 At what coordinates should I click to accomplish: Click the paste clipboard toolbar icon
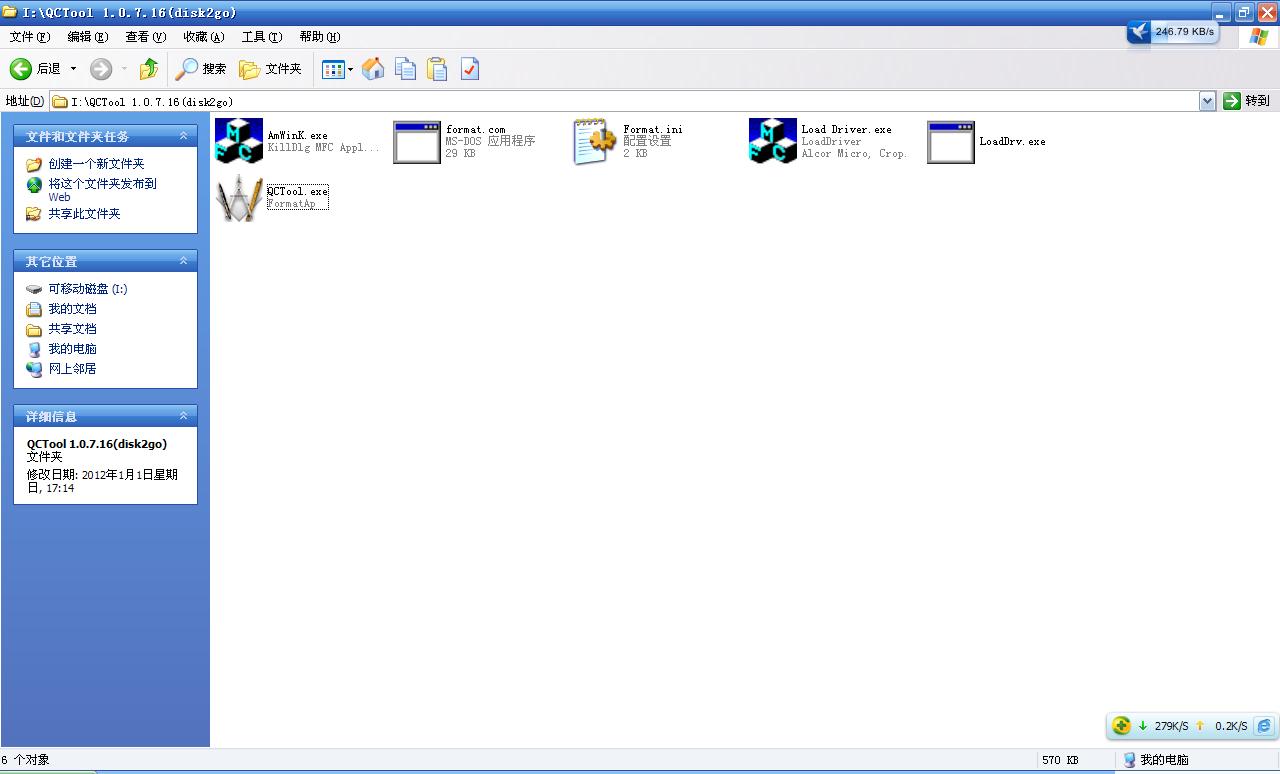coord(437,69)
